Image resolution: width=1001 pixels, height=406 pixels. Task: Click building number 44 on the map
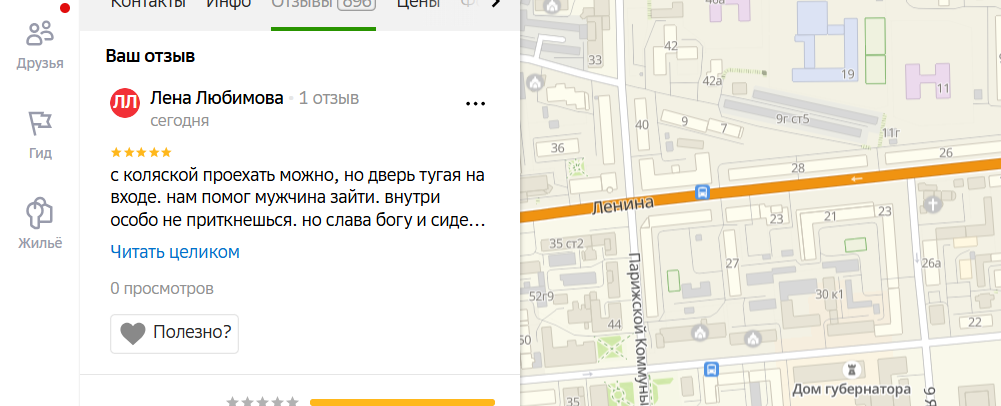click(614, 325)
